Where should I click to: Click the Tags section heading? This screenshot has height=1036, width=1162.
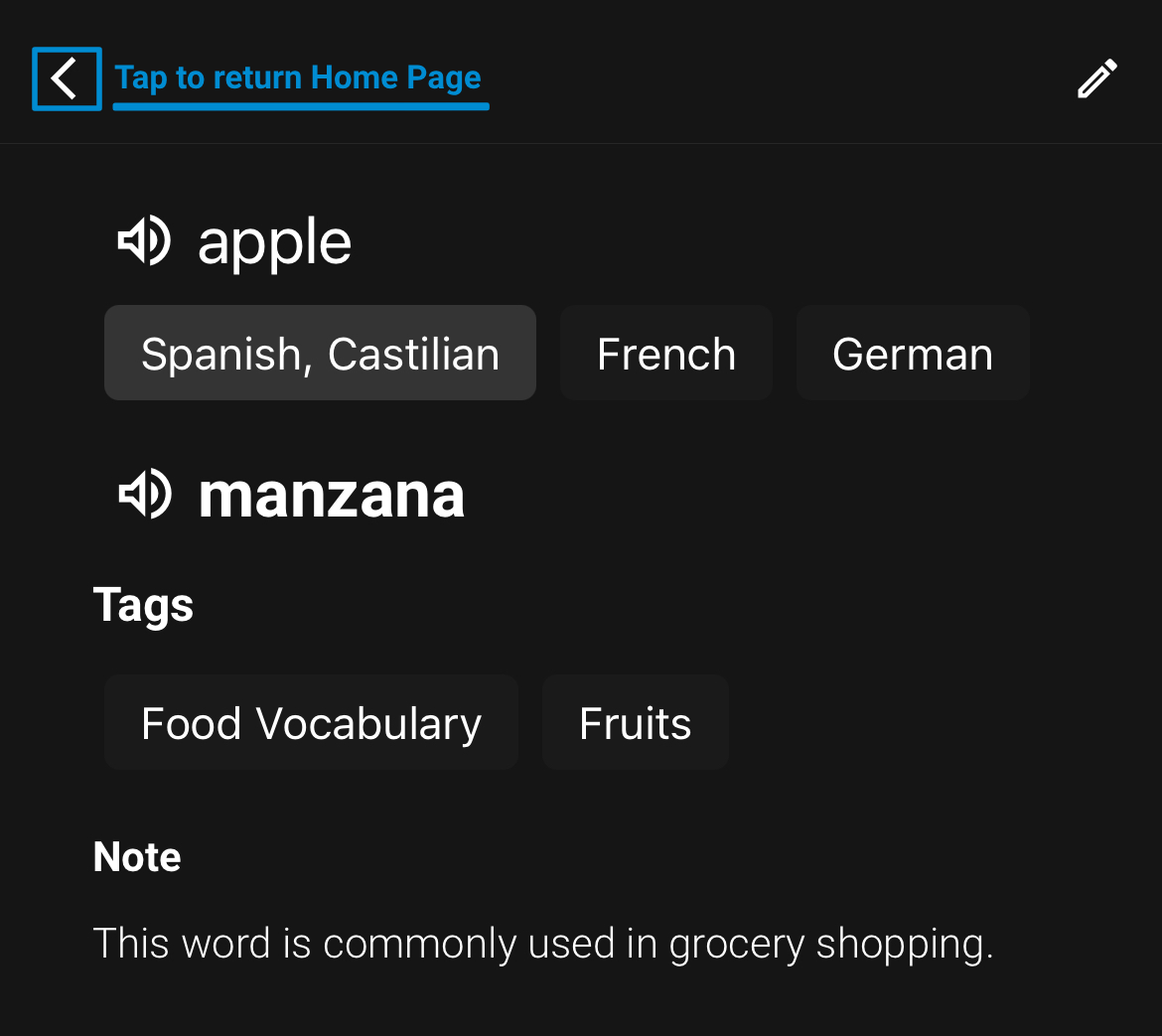coord(143,605)
